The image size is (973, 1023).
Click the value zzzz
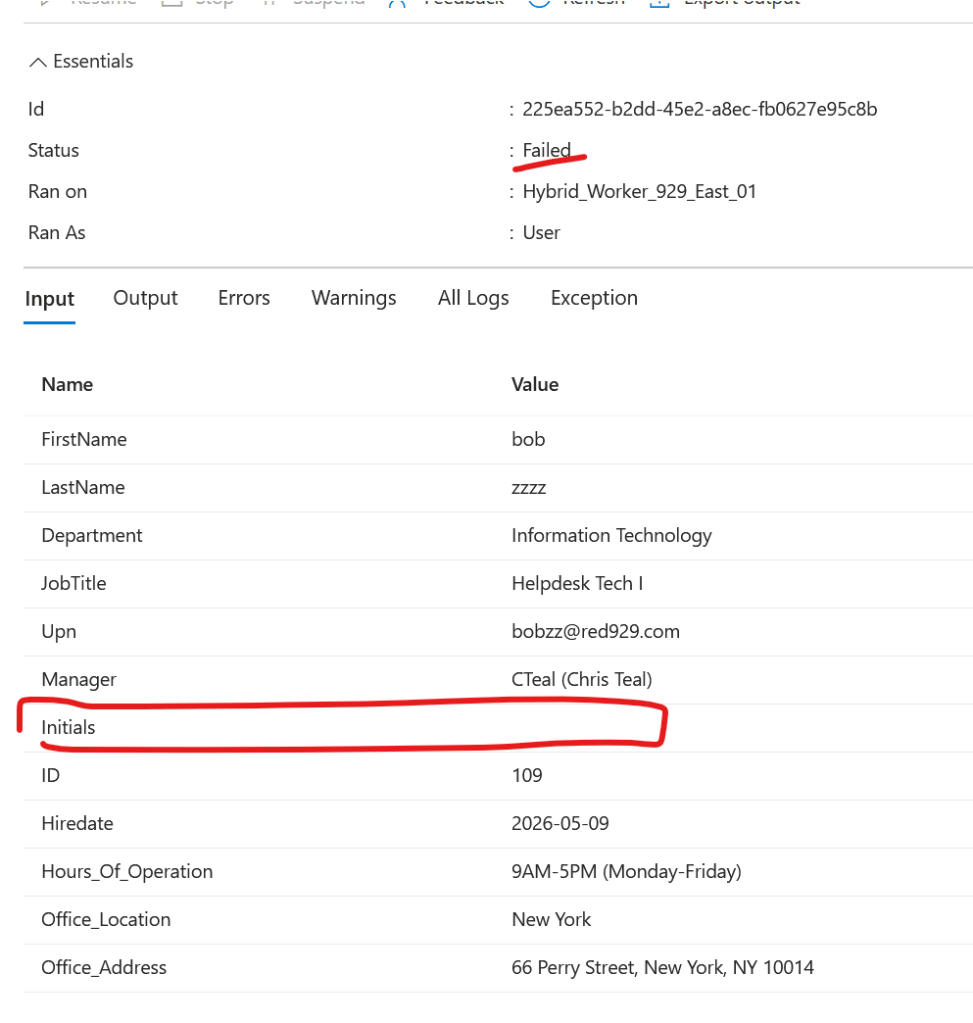click(x=529, y=488)
